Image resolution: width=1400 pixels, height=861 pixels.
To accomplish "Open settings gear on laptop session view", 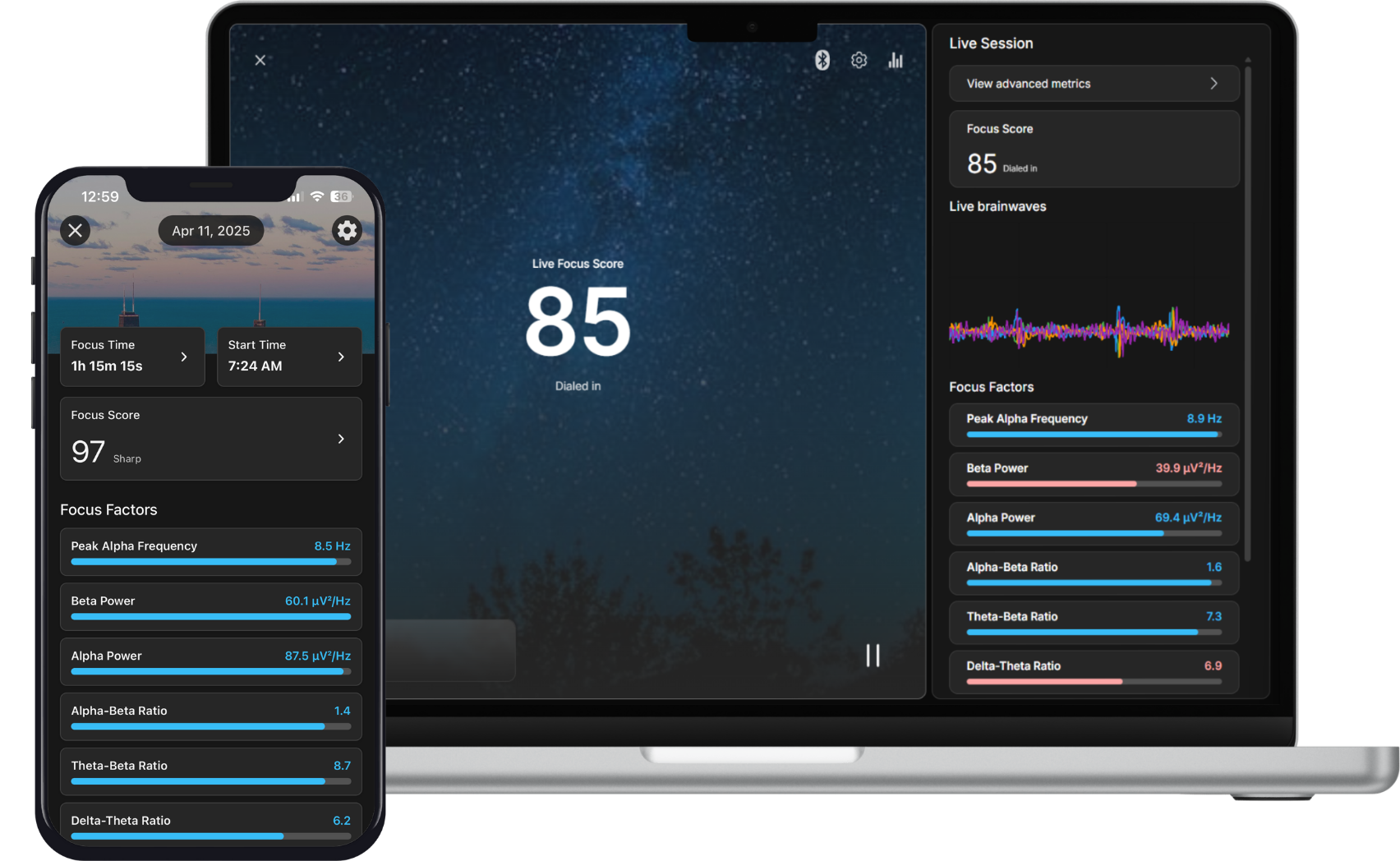I will pos(859,60).
